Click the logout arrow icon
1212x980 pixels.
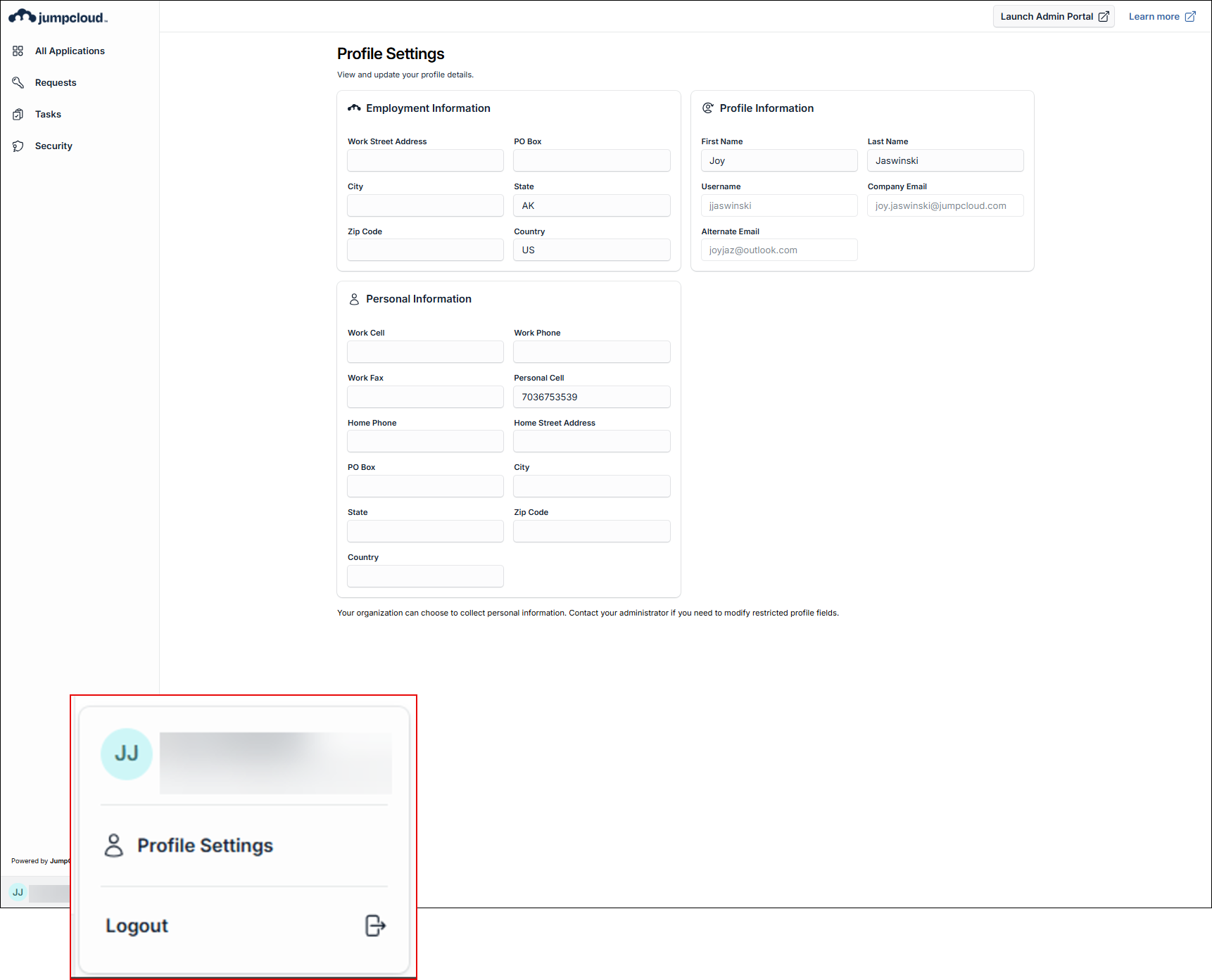[375, 926]
